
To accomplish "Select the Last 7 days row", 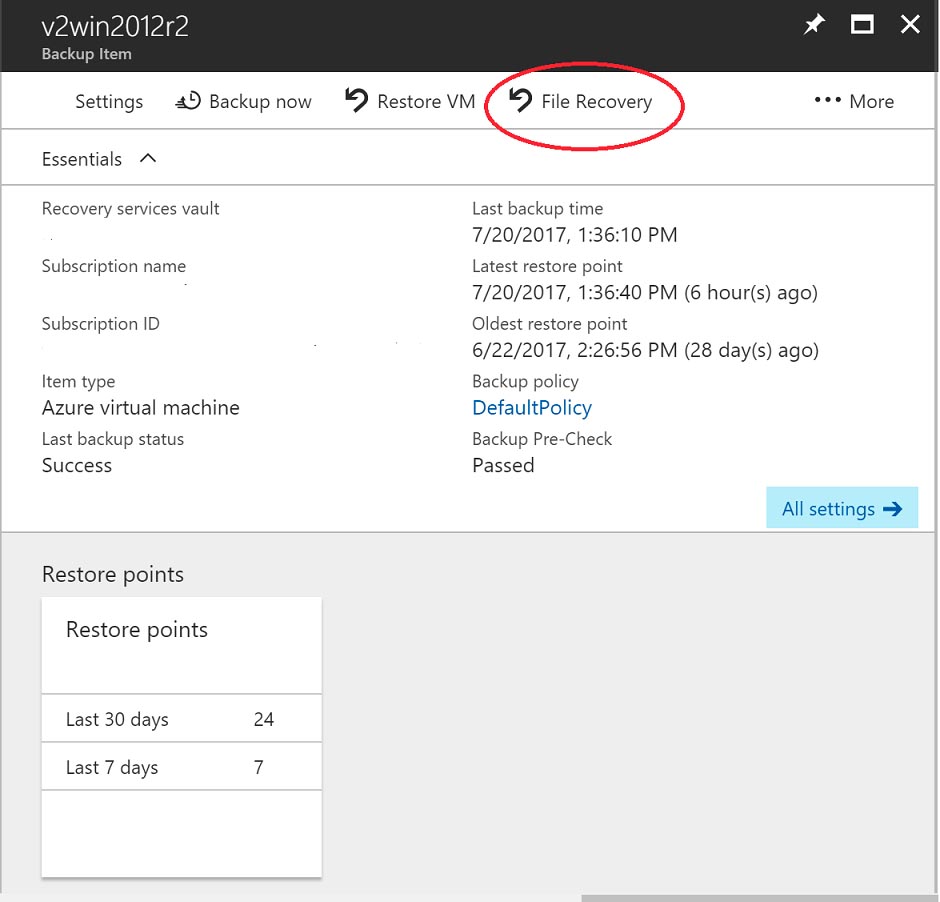I will pos(180,767).
